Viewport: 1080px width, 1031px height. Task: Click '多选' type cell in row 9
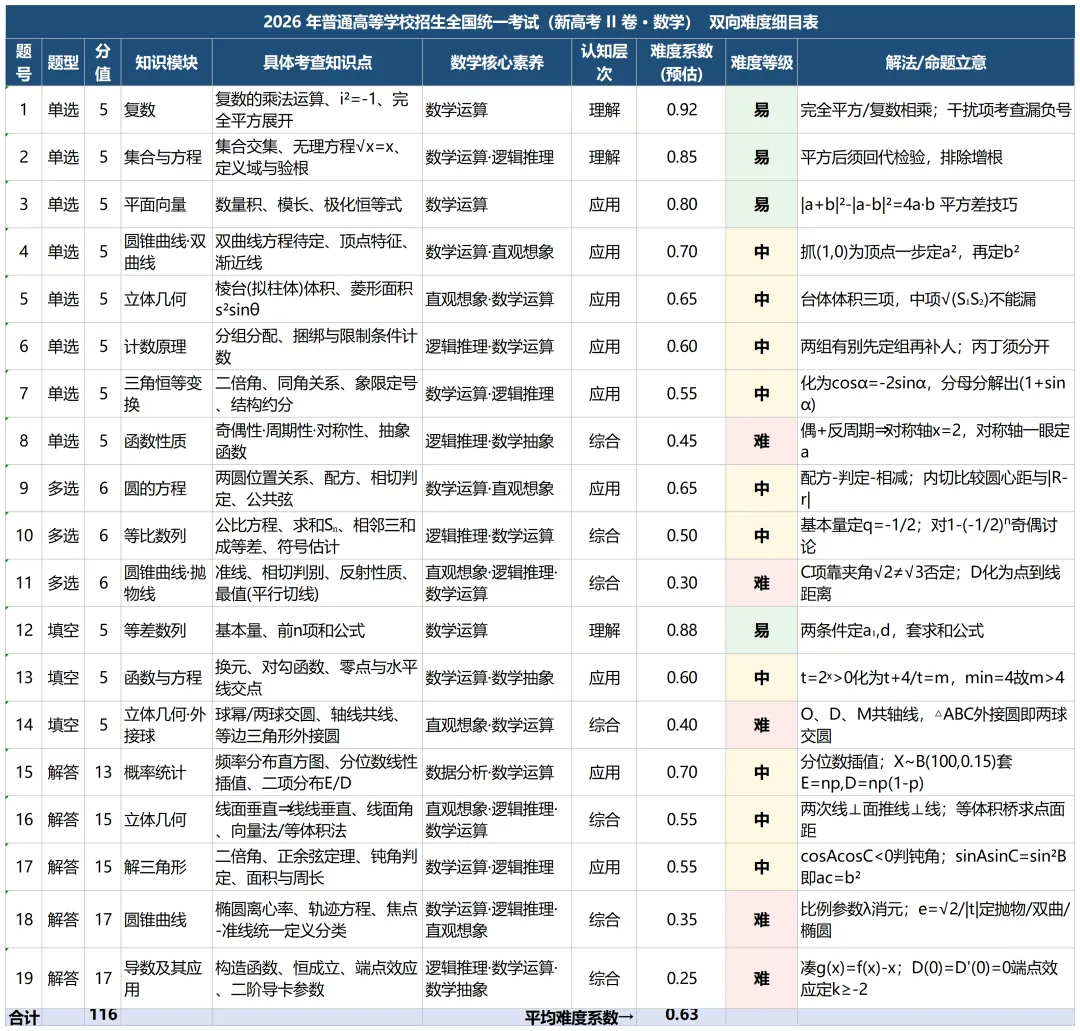click(x=63, y=488)
